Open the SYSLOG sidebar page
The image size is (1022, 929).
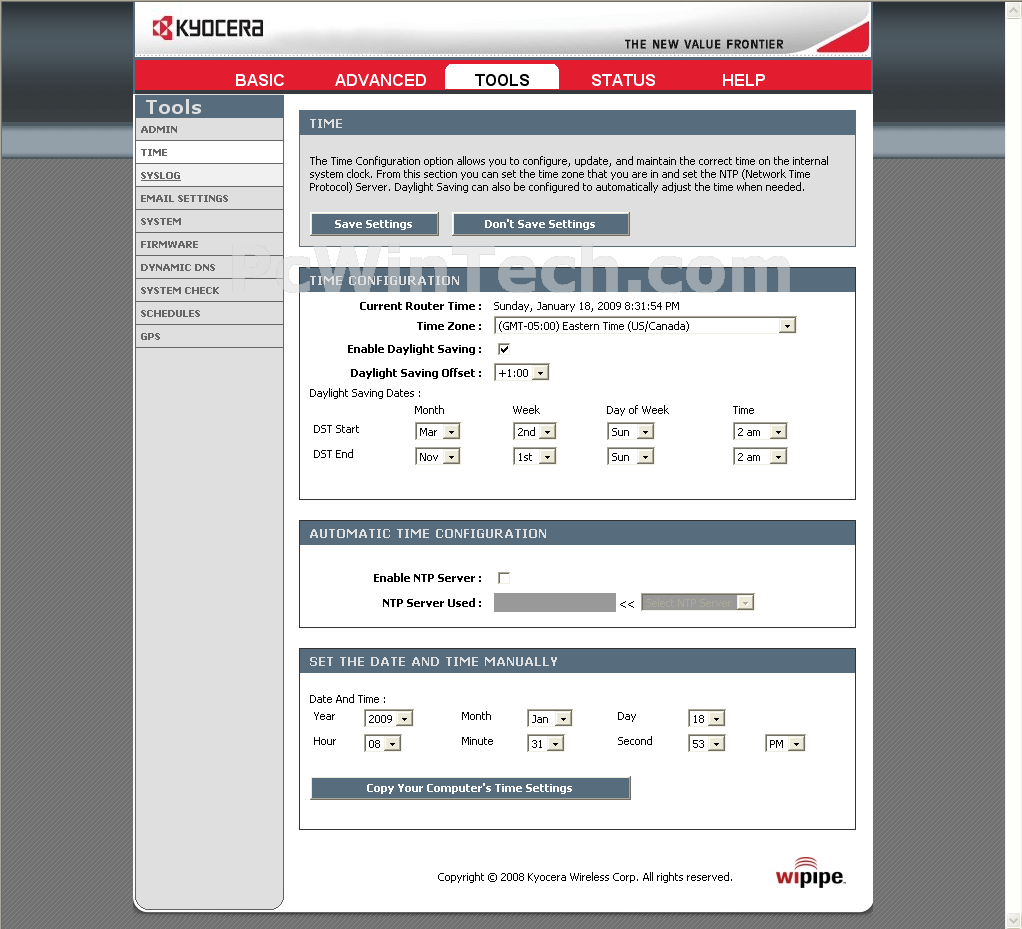coord(209,175)
